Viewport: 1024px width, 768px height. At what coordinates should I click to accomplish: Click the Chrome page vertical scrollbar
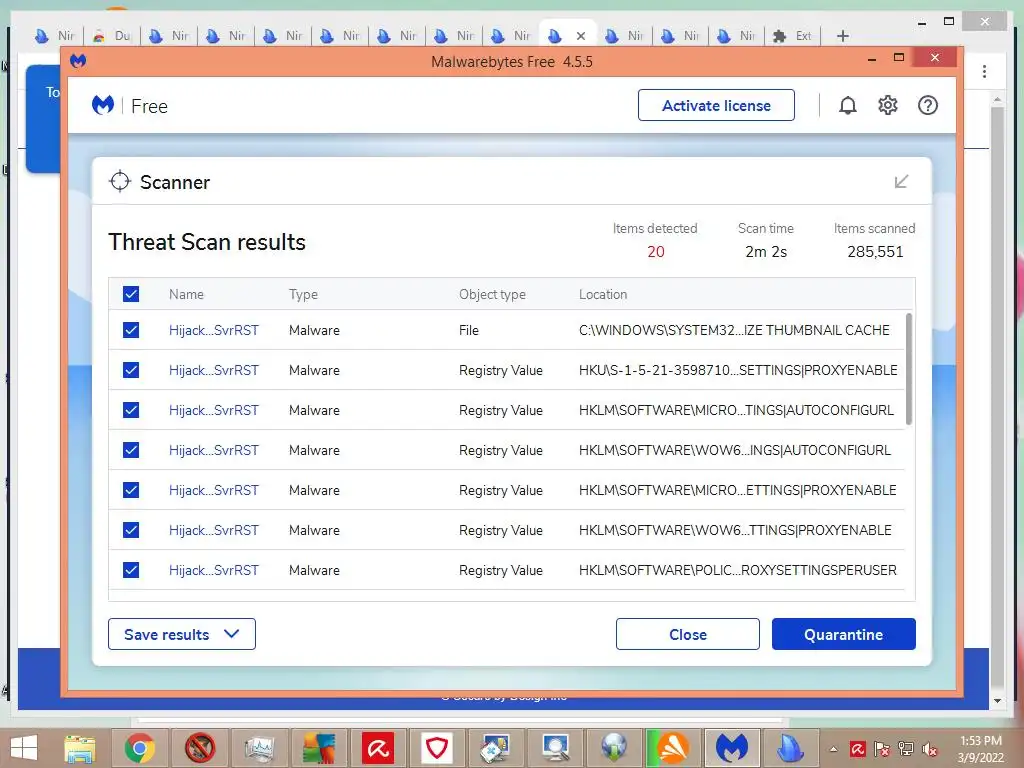997,398
